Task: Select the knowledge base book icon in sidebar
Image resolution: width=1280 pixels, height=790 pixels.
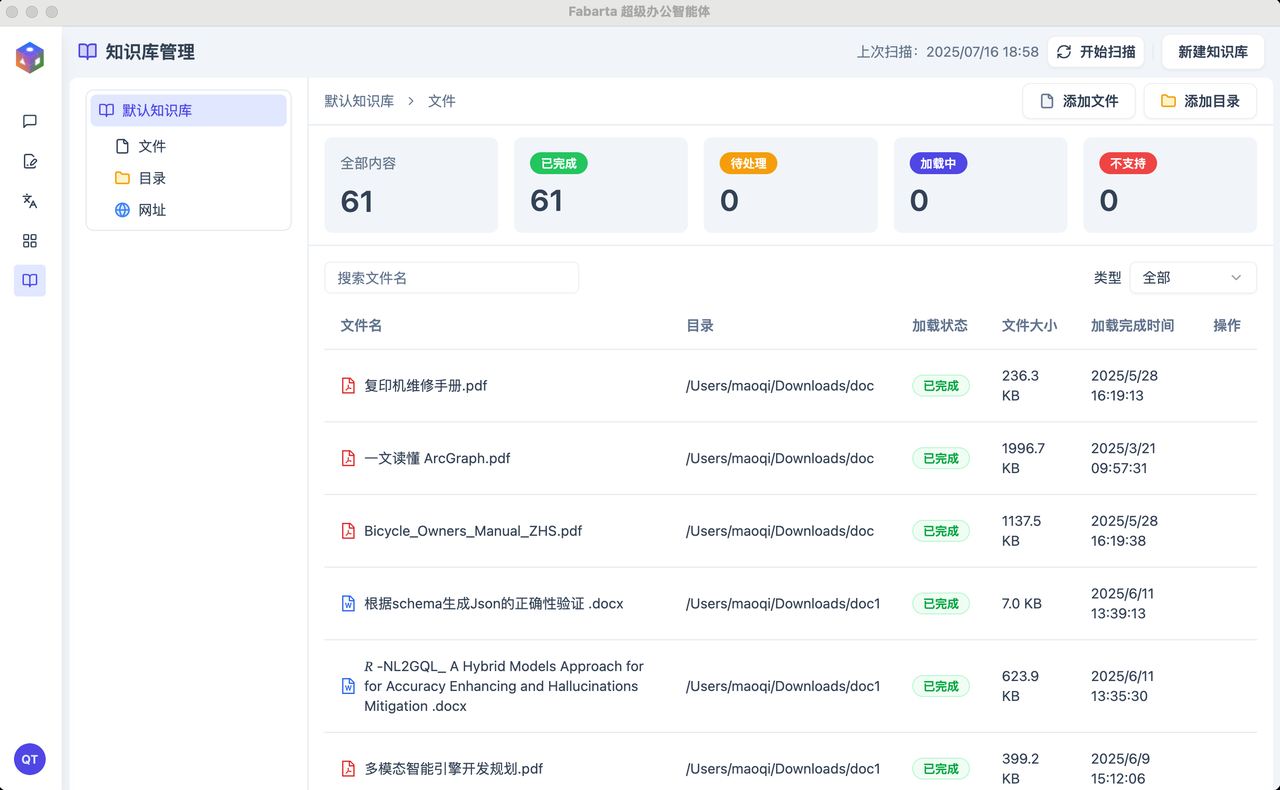Action: pos(30,281)
